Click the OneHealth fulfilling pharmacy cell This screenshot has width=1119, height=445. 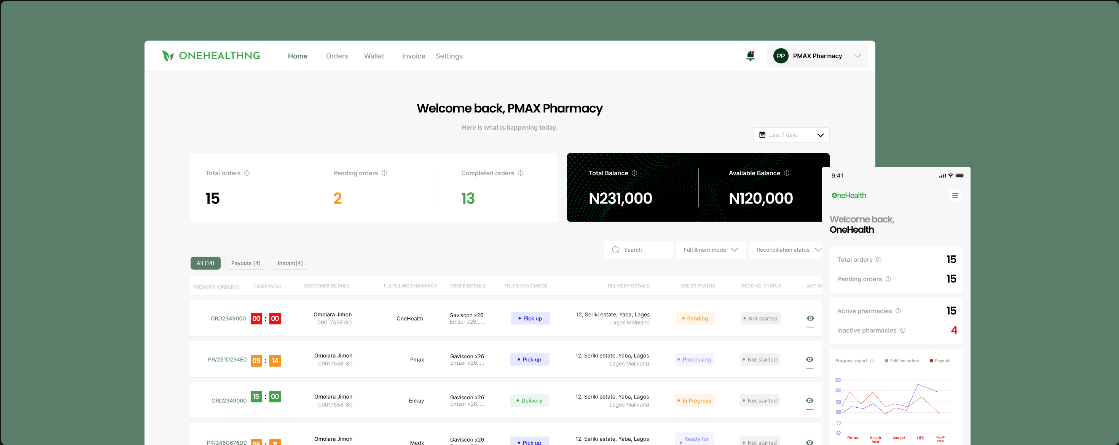click(x=410, y=319)
